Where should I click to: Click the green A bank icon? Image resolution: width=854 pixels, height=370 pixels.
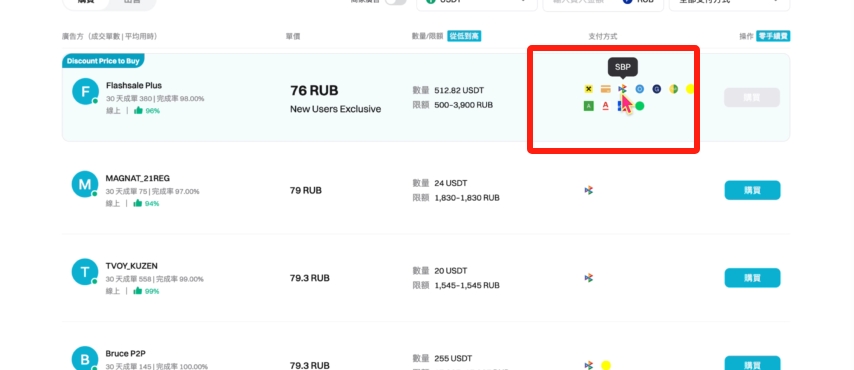click(x=588, y=106)
